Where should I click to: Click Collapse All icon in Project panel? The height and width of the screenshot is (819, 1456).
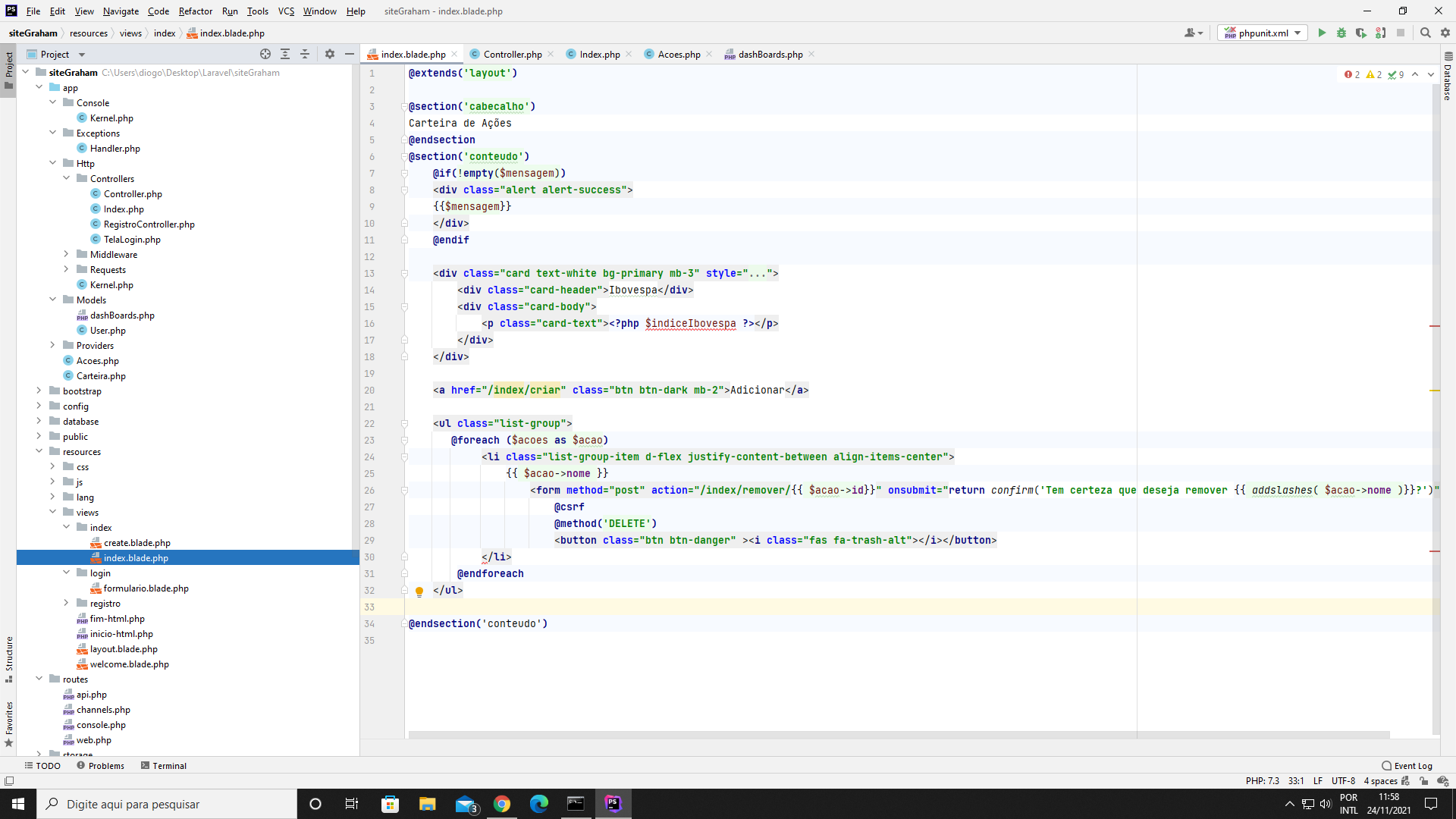click(305, 54)
